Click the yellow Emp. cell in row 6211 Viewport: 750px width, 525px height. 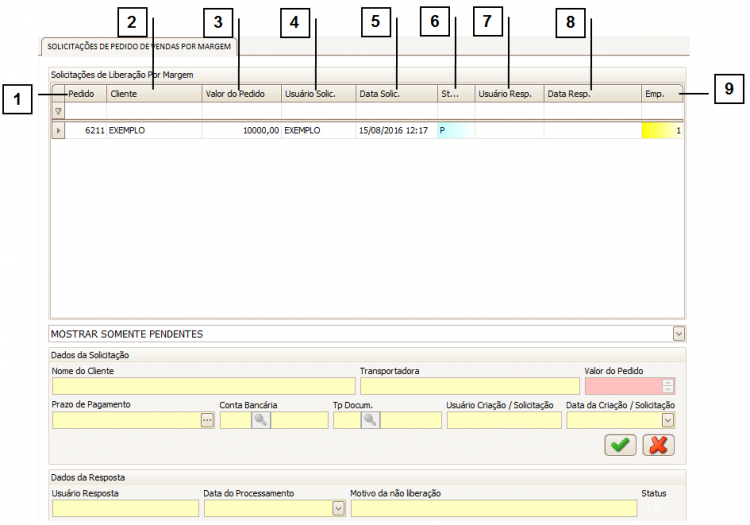pyautogui.click(x=663, y=131)
